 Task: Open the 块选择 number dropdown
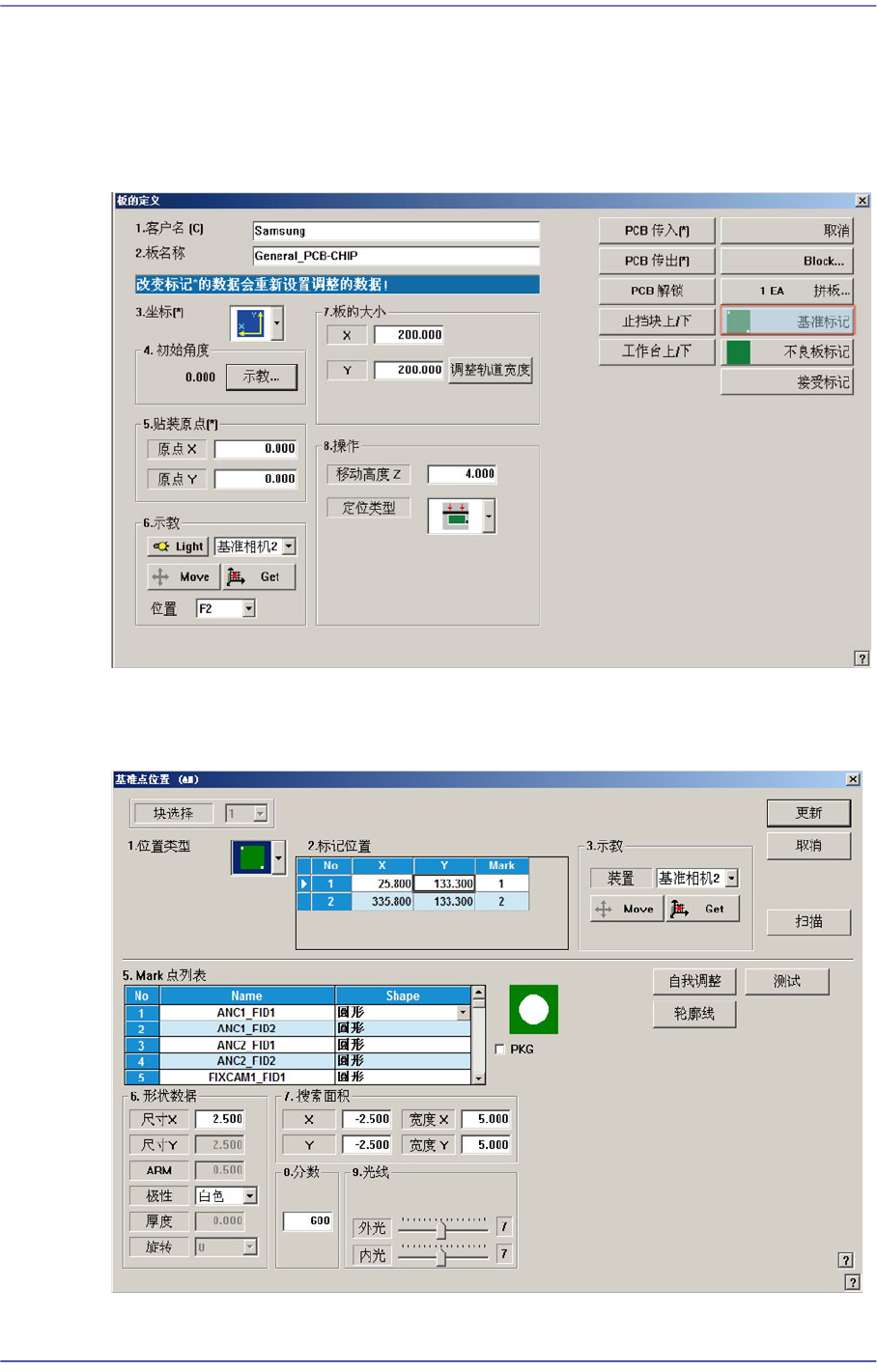pos(260,814)
